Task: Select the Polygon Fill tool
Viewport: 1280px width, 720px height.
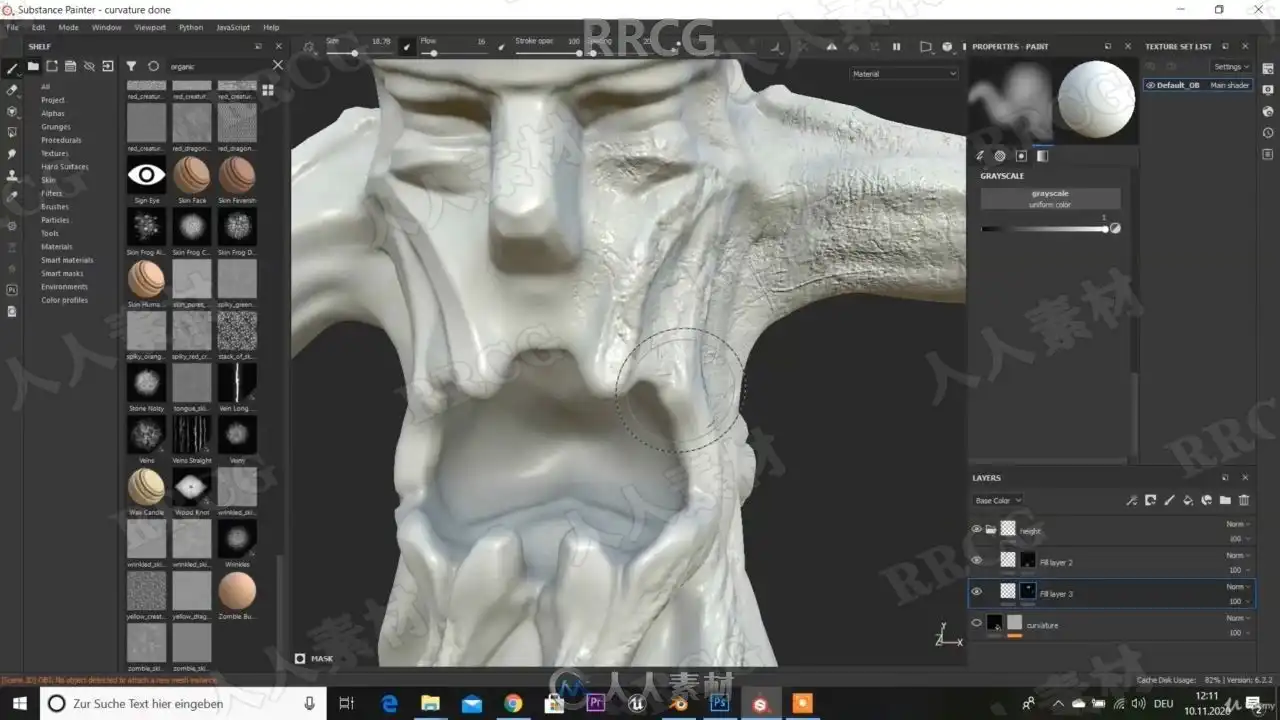Action: pyautogui.click(x=12, y=132)
